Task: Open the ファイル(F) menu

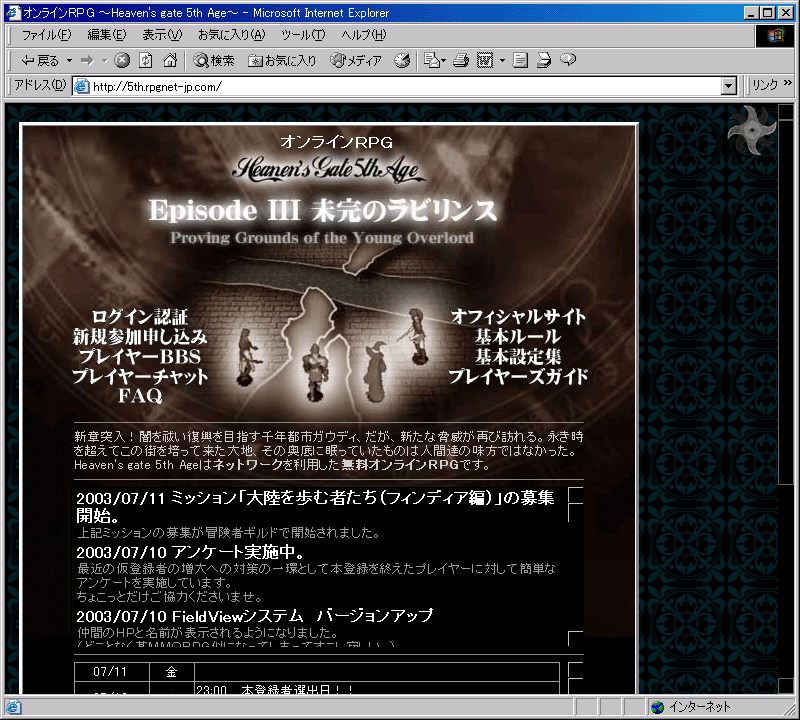Action: tap(46, 35)
